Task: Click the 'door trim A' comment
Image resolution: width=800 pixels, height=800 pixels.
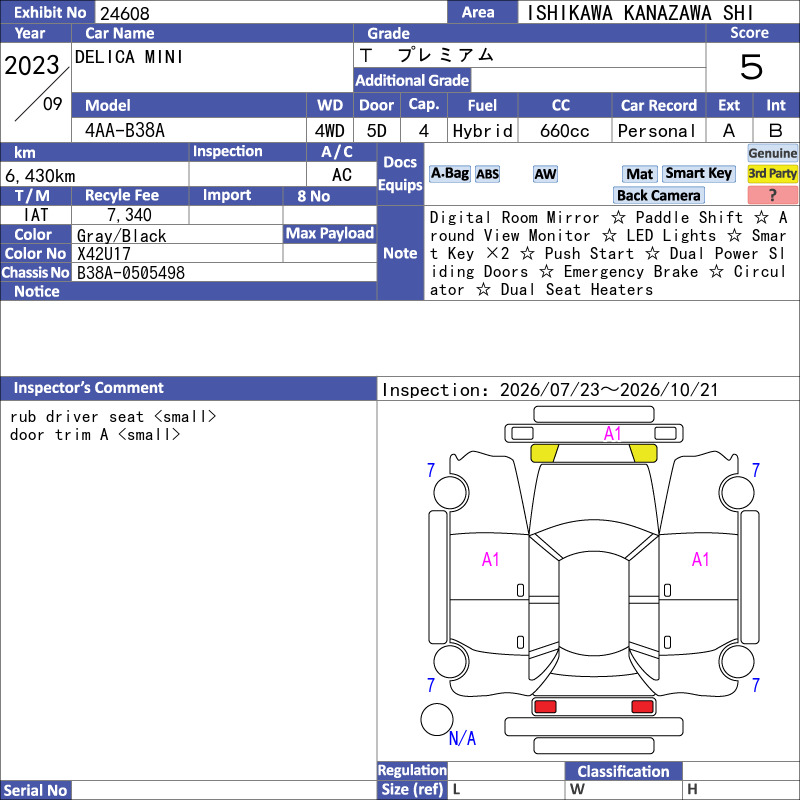Action: tap(95, 434)
